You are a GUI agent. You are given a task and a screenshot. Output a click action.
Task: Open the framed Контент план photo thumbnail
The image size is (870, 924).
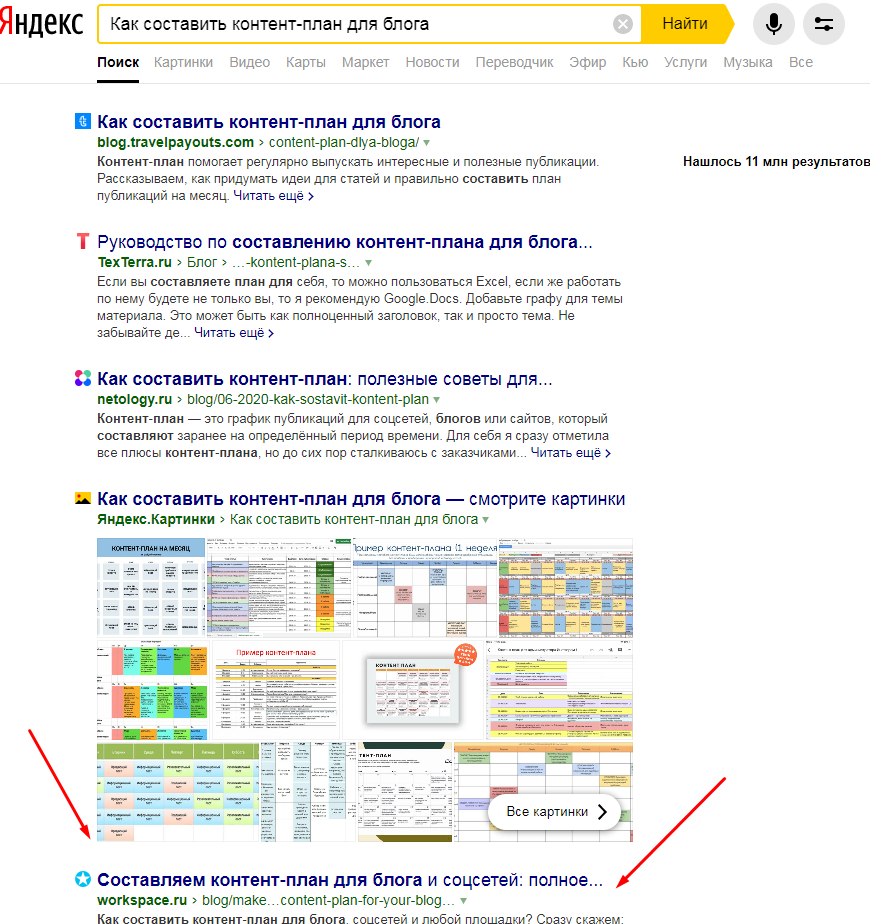coord(414,689)
